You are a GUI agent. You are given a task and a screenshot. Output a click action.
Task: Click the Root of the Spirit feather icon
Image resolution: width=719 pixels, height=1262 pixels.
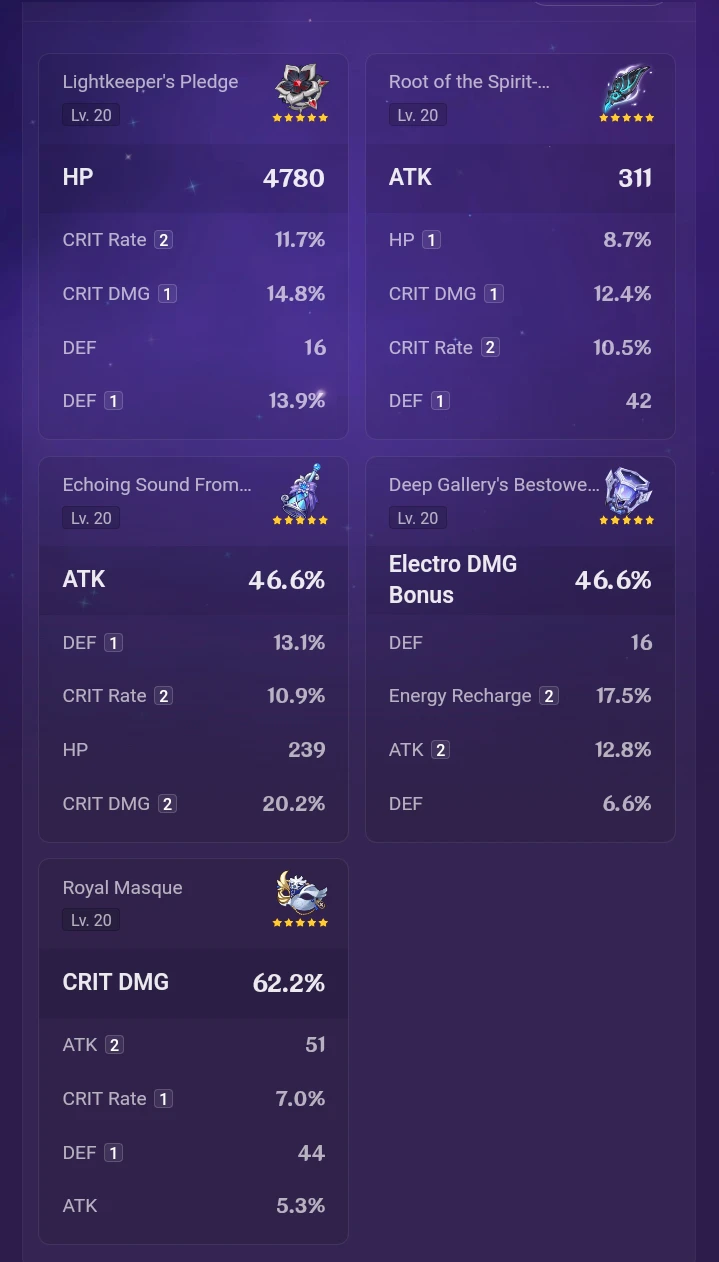click(x=627, y=88)
